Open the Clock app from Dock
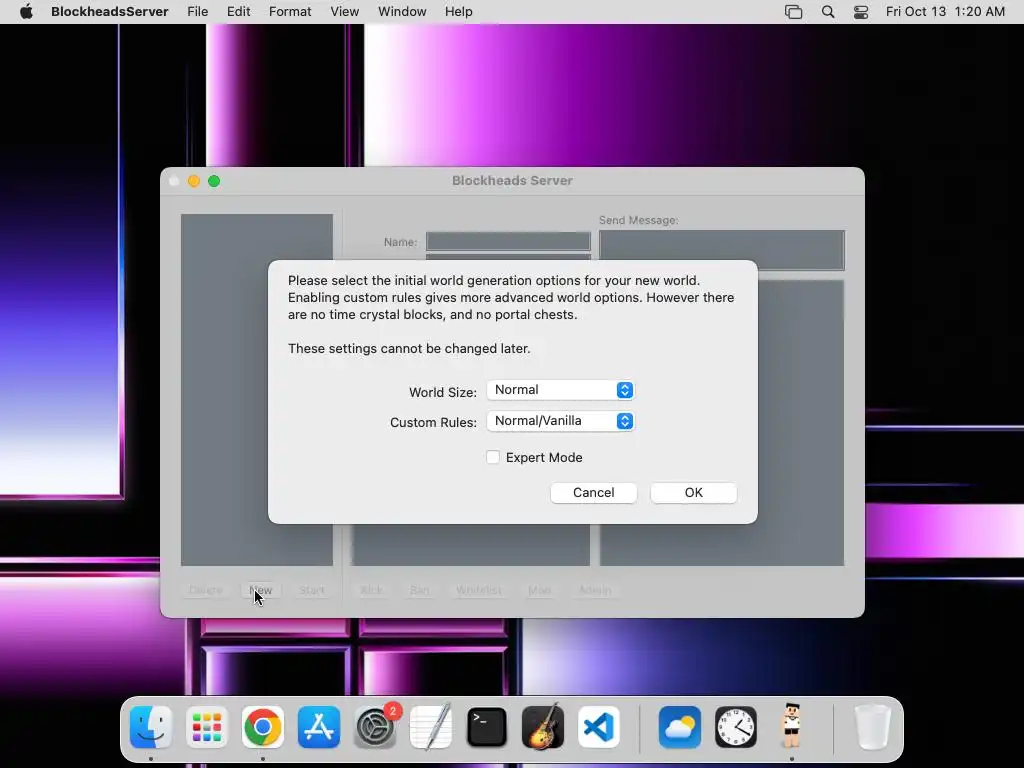Image resolution: width=1024 pixels, height=768 pixels. [736, 727]
